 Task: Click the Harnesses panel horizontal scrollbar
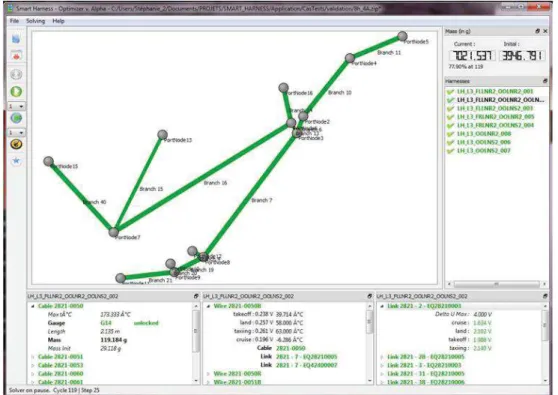point(496,284)
